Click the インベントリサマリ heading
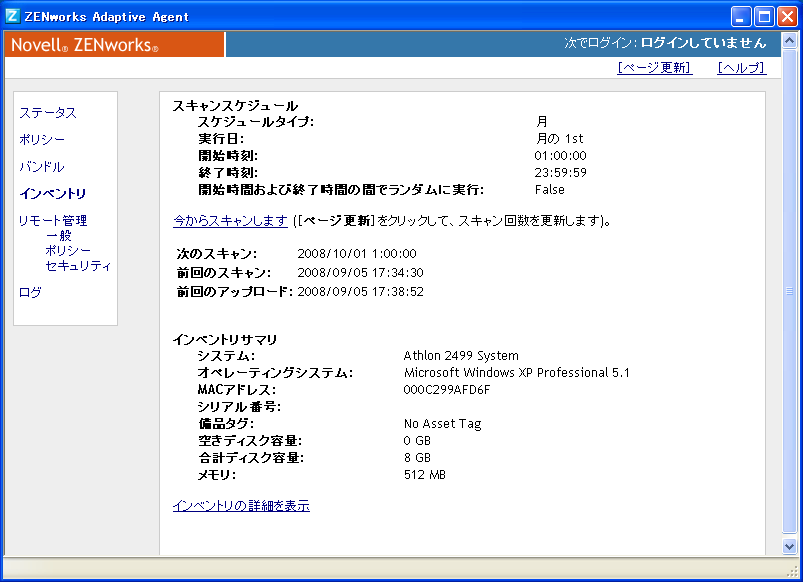The image size is (803, 582). [x=225, y=340]
